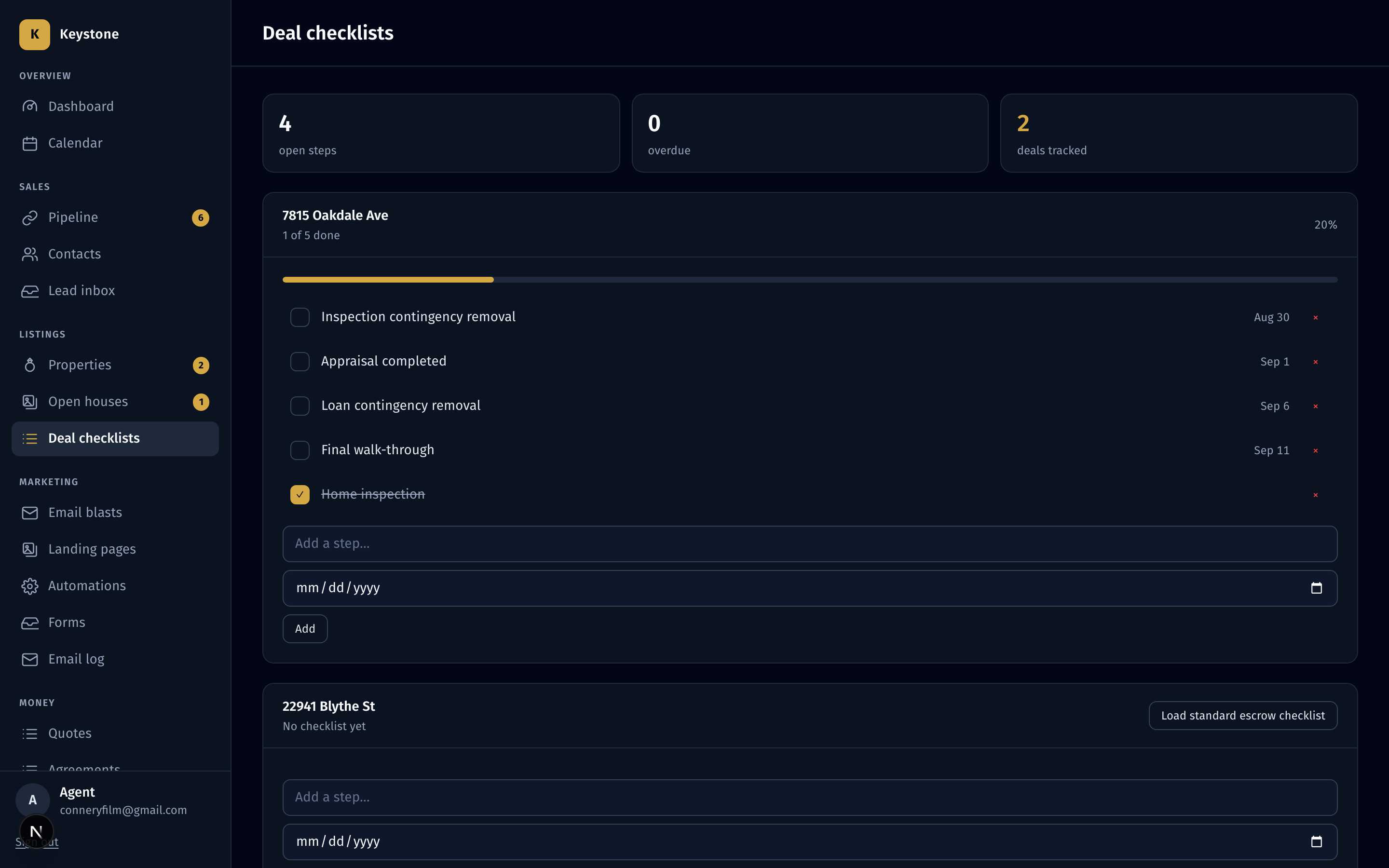Screen dimensions: 1389x868
Task: Click the Lead inbox tray icon
Action: (x=30, y=291)
